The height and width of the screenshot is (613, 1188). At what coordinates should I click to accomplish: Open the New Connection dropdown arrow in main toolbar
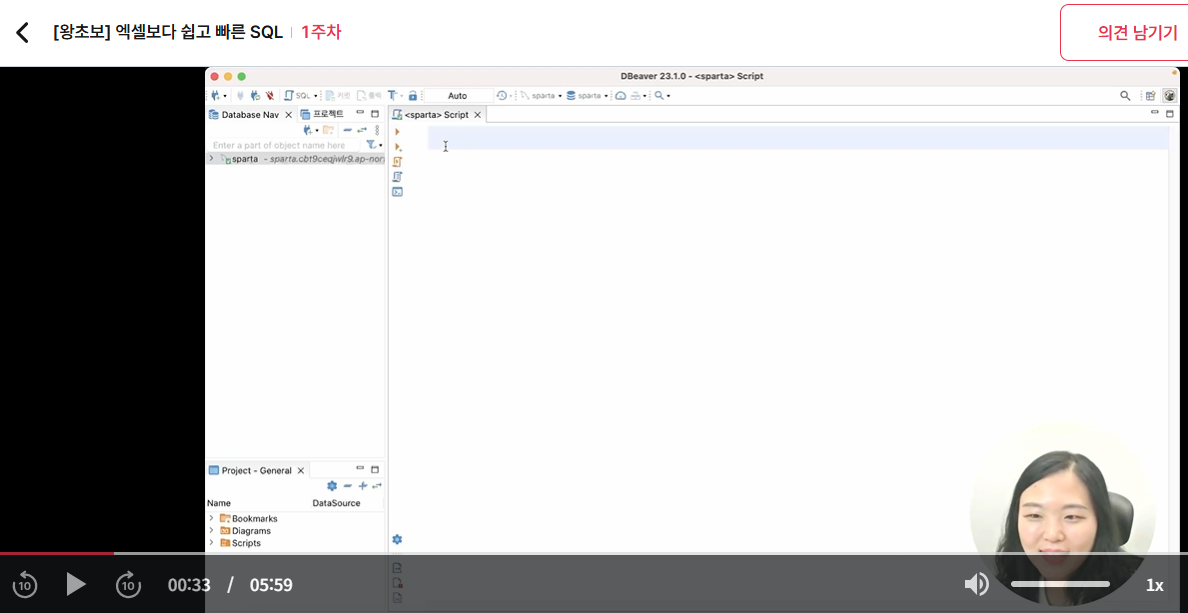(x=225, y=96)
